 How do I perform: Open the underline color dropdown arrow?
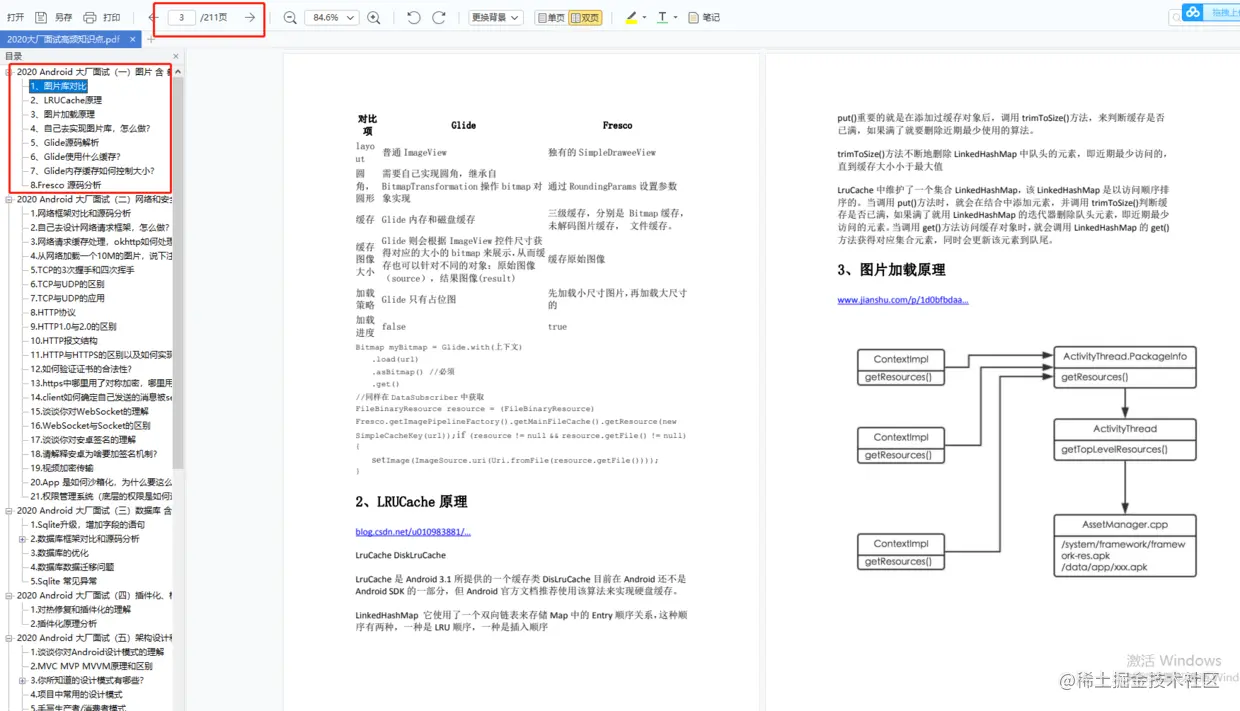[676, 17]
